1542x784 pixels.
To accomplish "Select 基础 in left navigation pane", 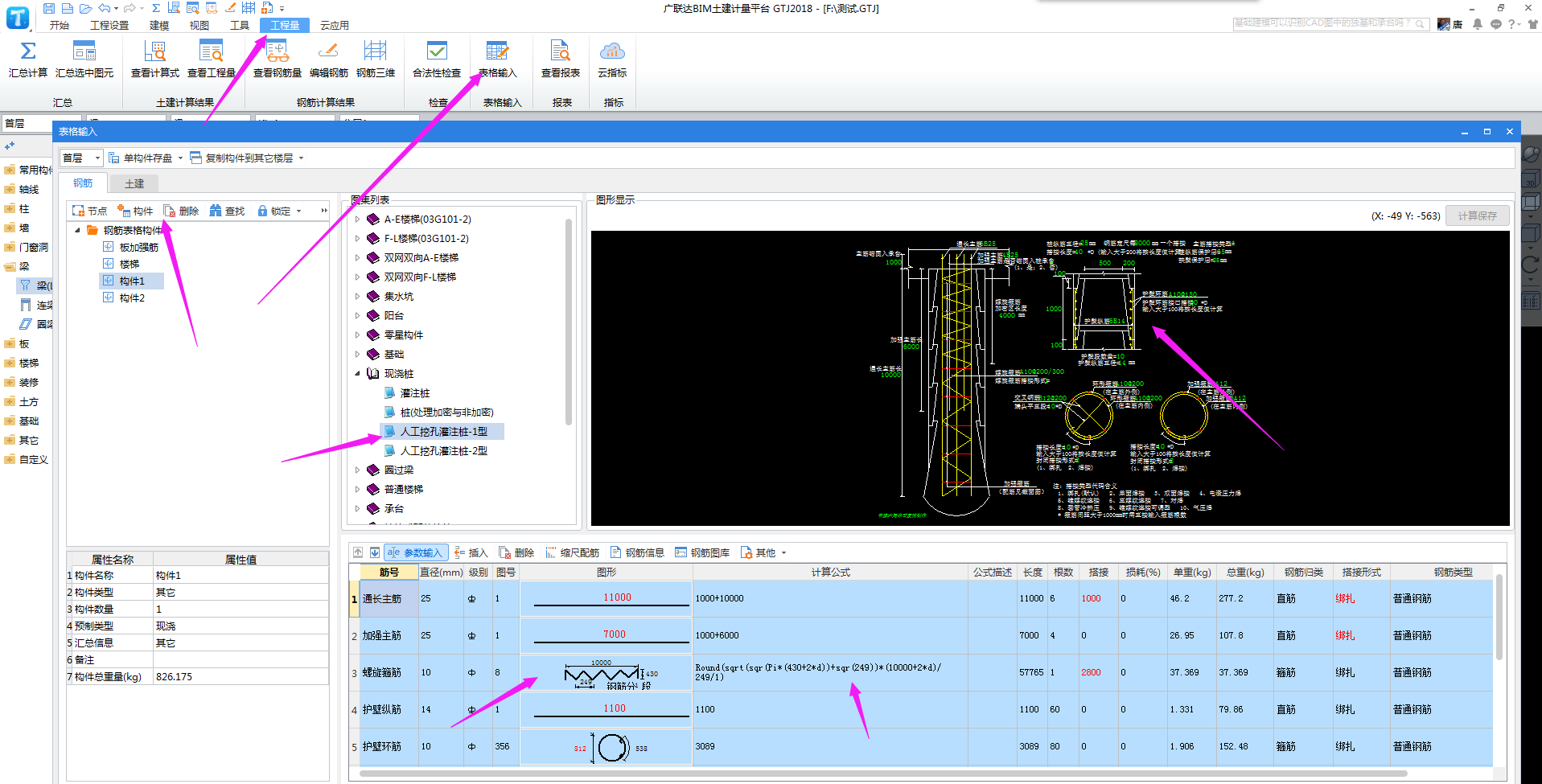I will pyautogui.click(x=29, y=421).
